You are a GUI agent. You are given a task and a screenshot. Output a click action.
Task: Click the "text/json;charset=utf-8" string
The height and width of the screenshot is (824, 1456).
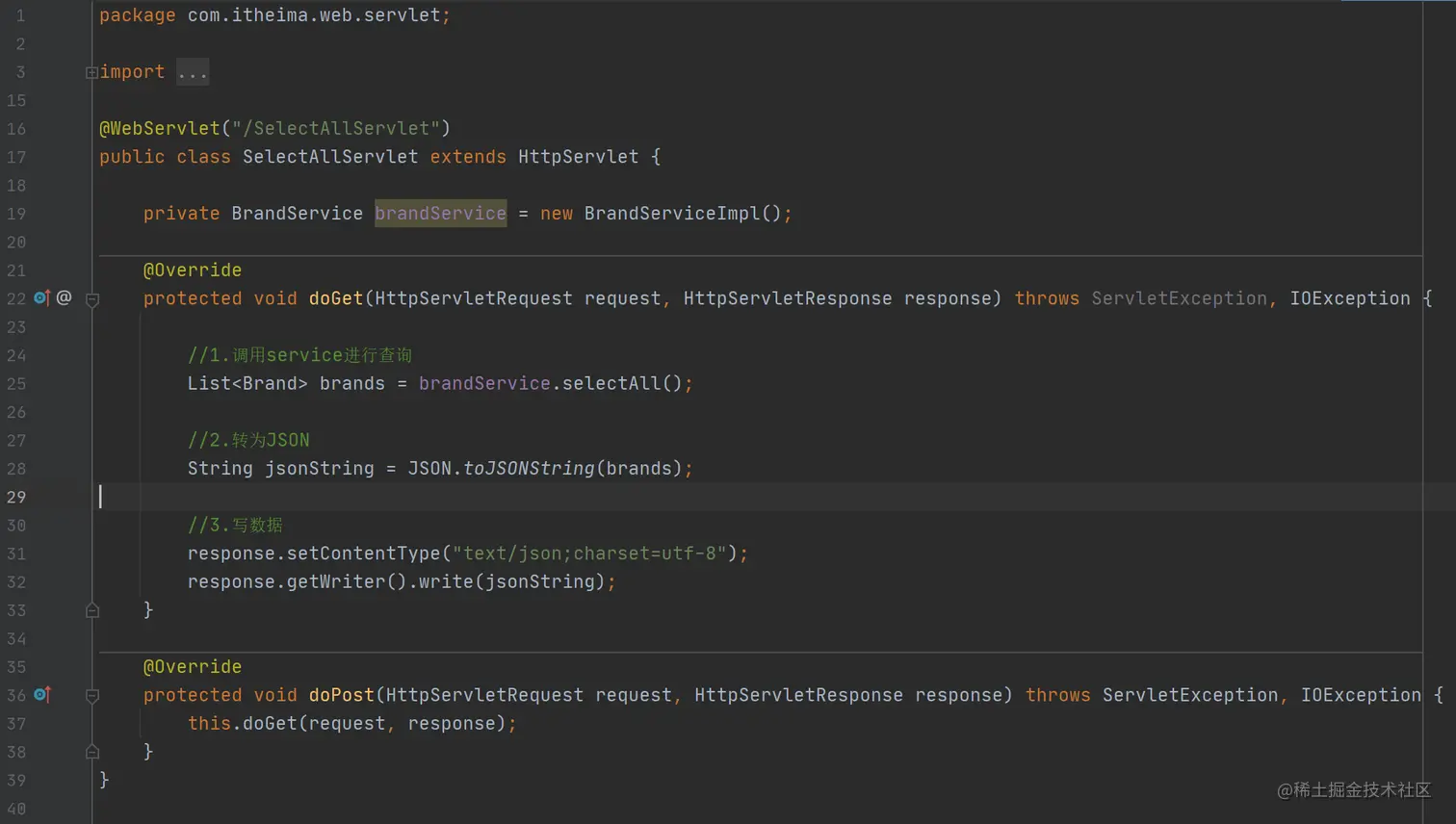[x=589, y=553]
